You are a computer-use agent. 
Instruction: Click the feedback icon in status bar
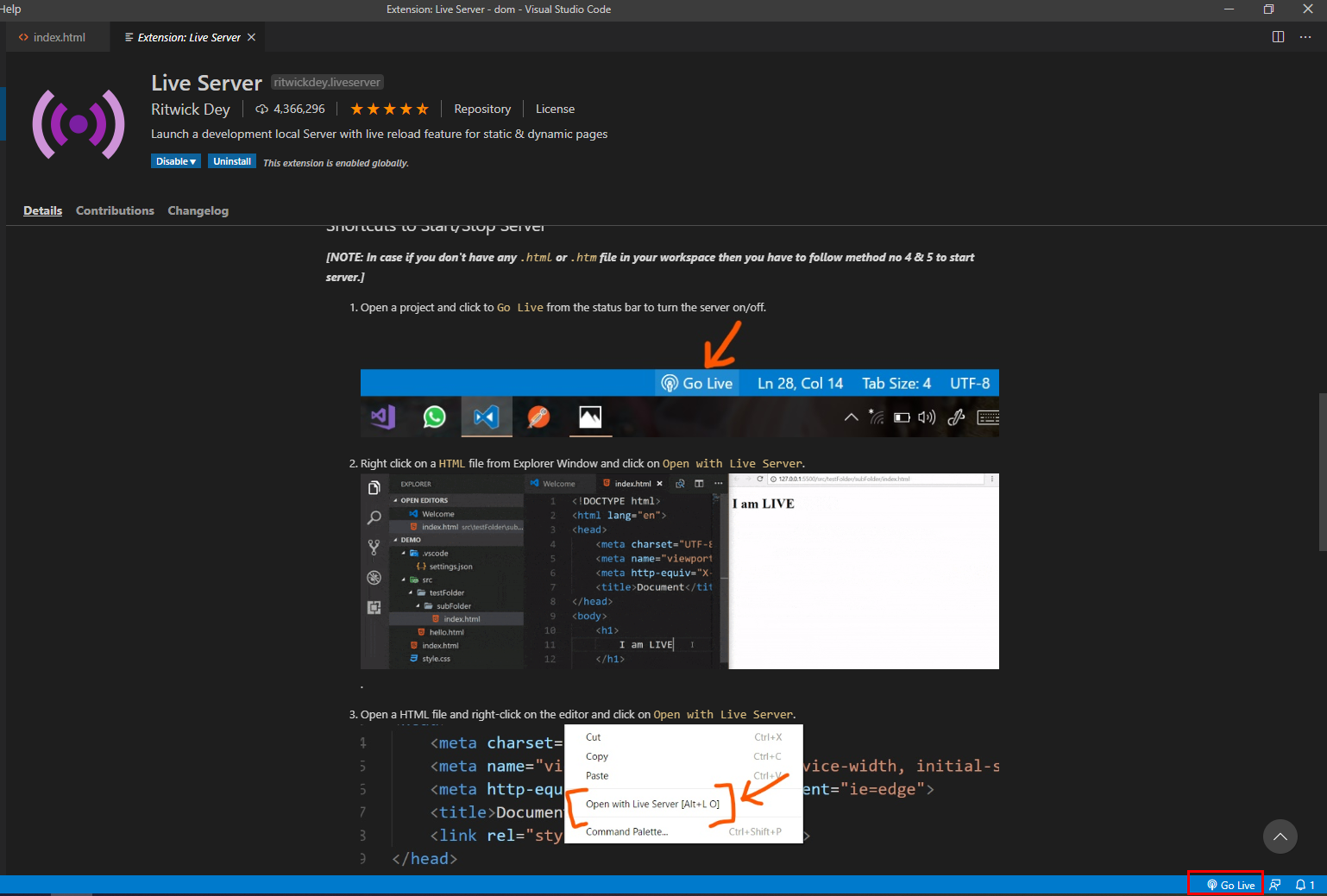1275,885
